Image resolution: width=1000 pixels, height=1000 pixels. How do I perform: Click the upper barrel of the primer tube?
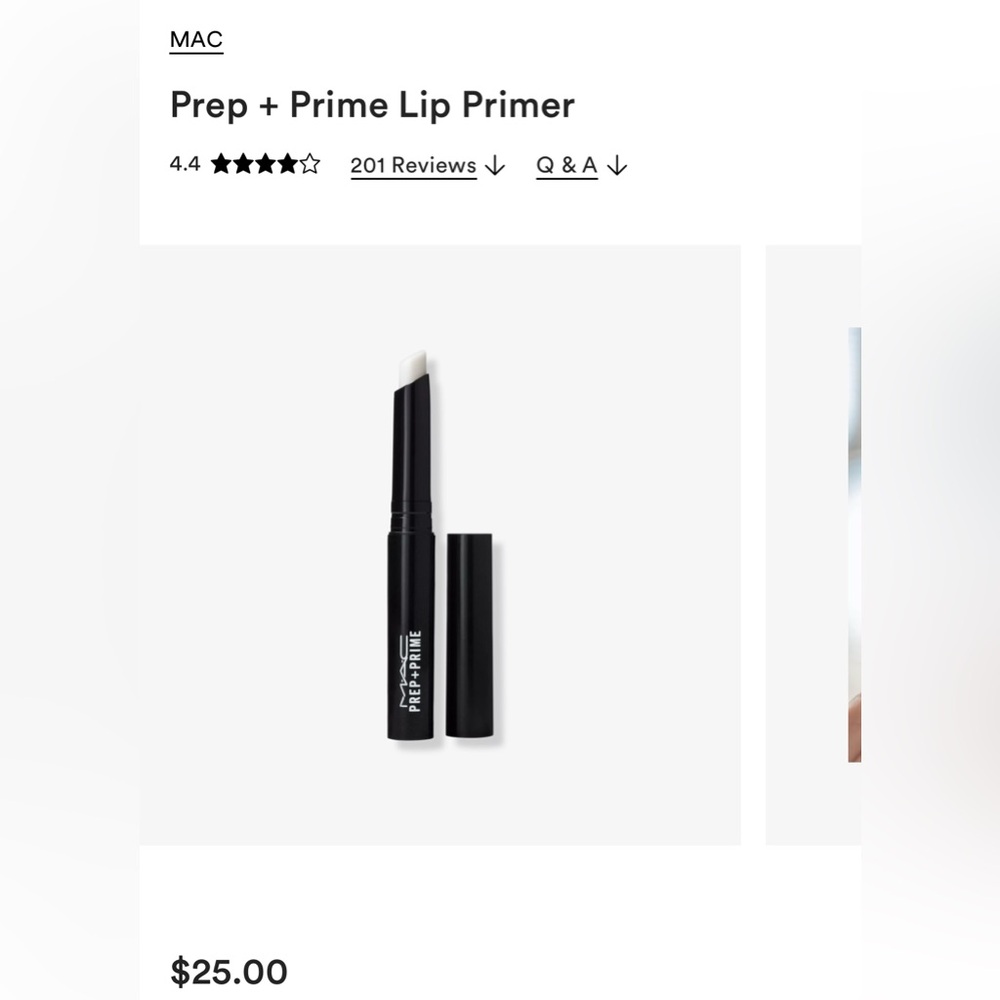(x=414, y=453)
